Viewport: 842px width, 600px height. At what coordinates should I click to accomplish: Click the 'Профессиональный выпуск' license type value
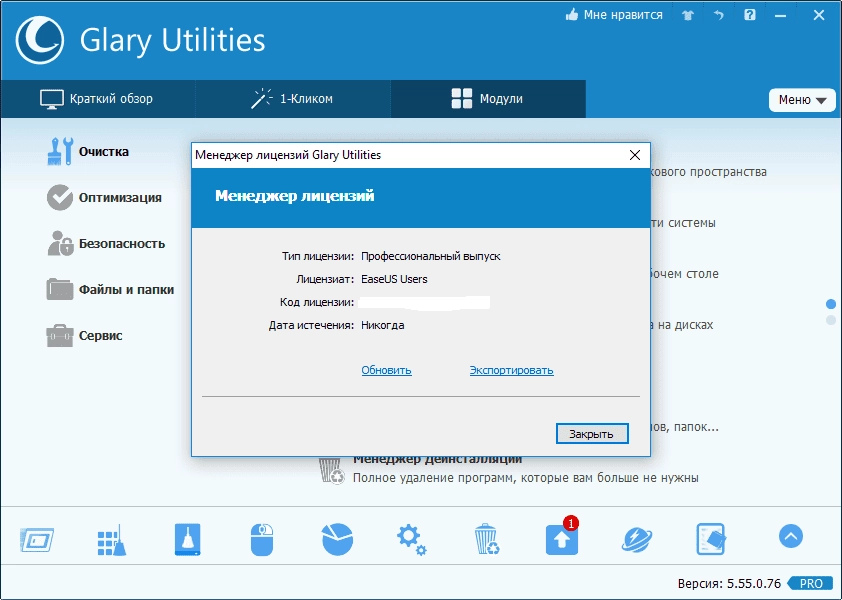click(431, 256)
